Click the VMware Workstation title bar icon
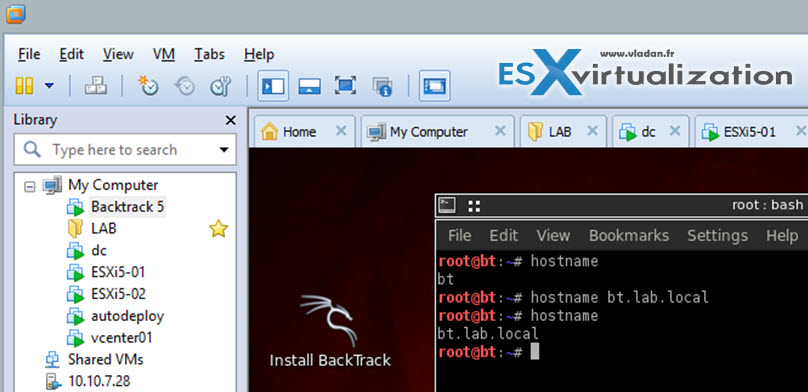 click(x=15, y=14)
